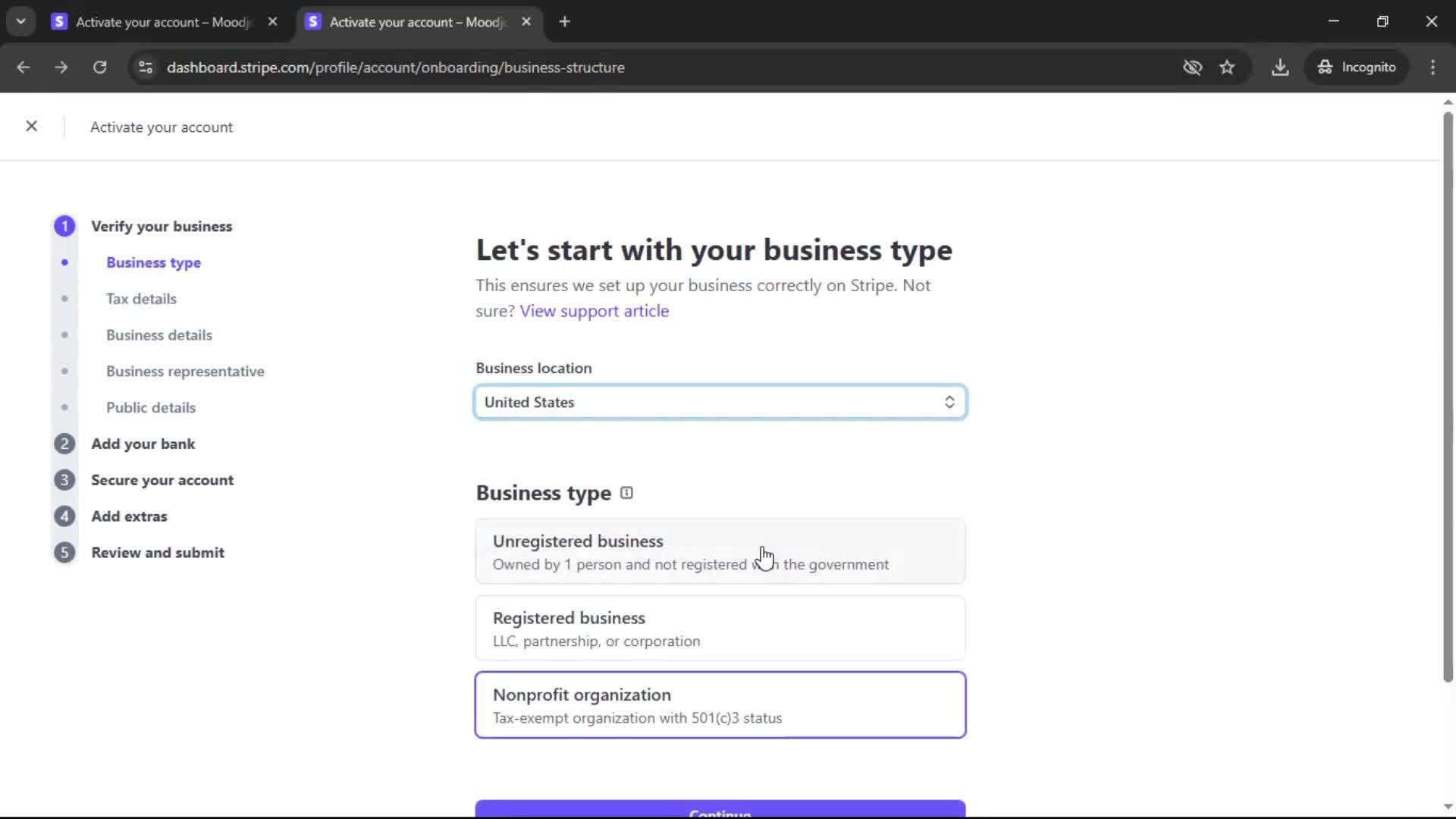Reload the Stripe onboarding page
Screen dimensions: 1456x819
click(99, 67)
